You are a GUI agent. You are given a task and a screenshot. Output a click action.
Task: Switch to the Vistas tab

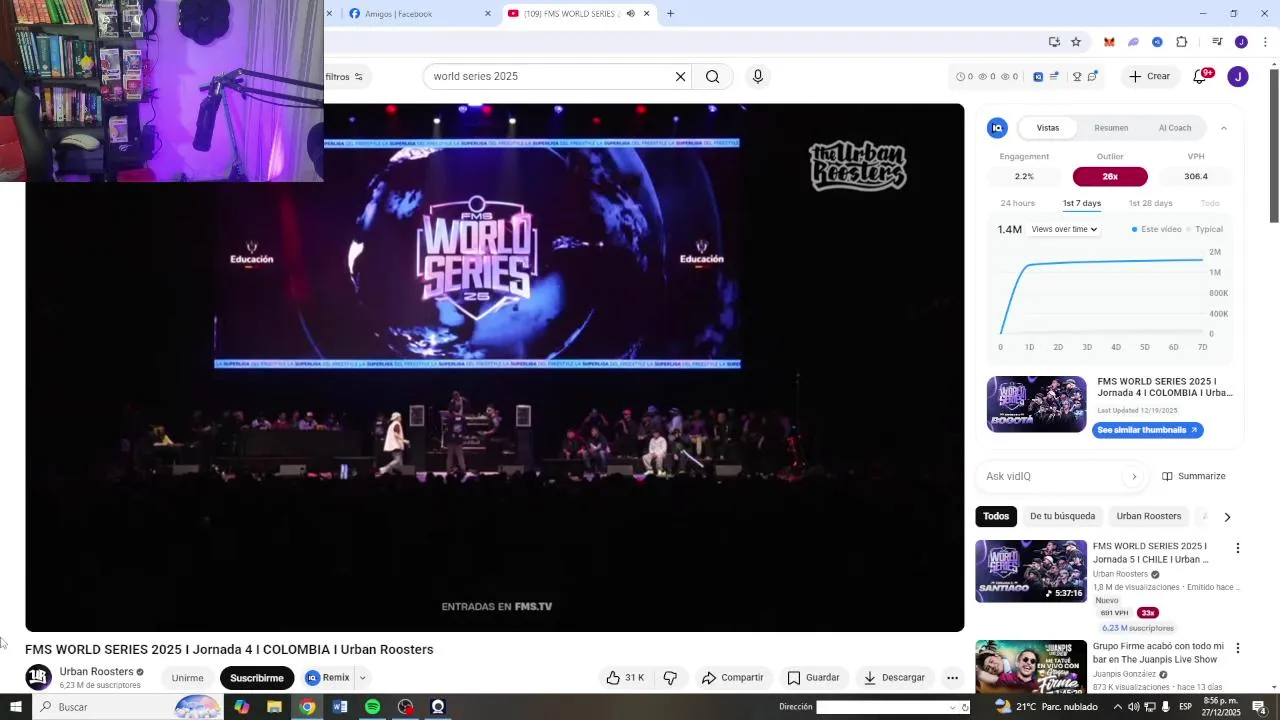point(1048,128)
